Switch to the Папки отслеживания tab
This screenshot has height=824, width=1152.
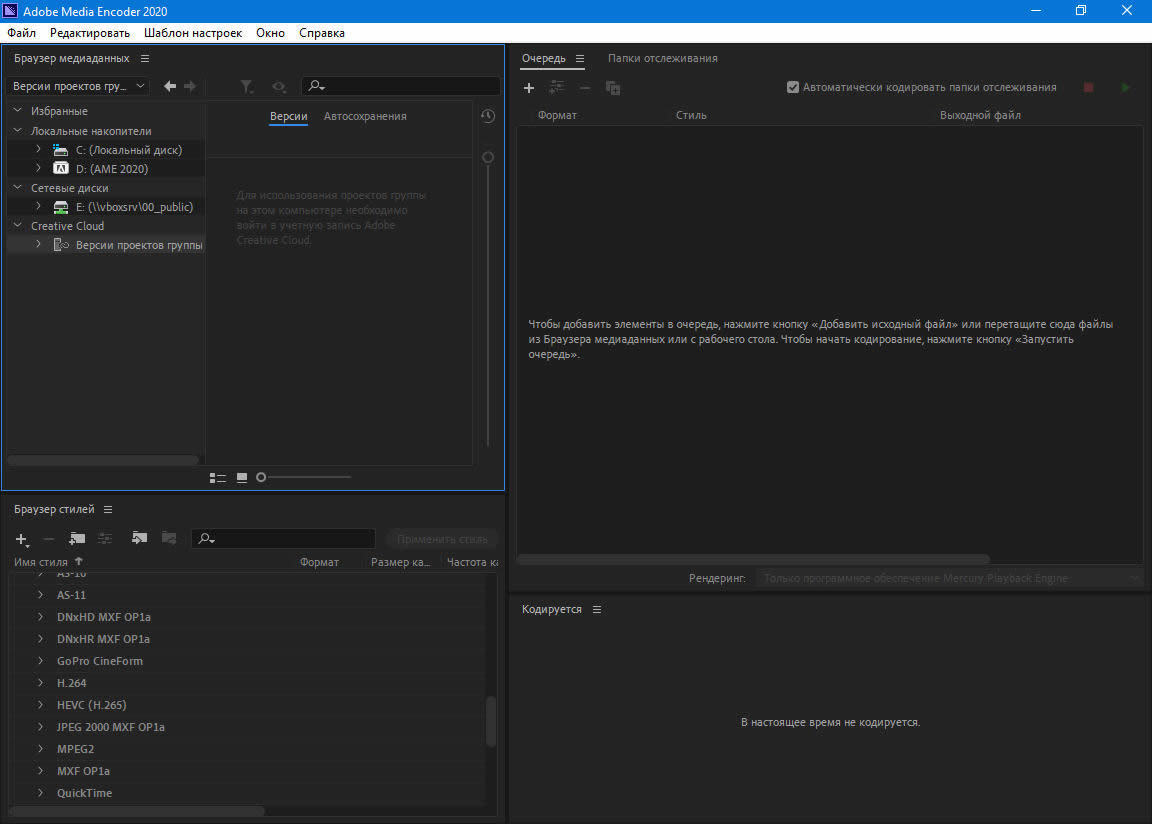pos(663,59)
